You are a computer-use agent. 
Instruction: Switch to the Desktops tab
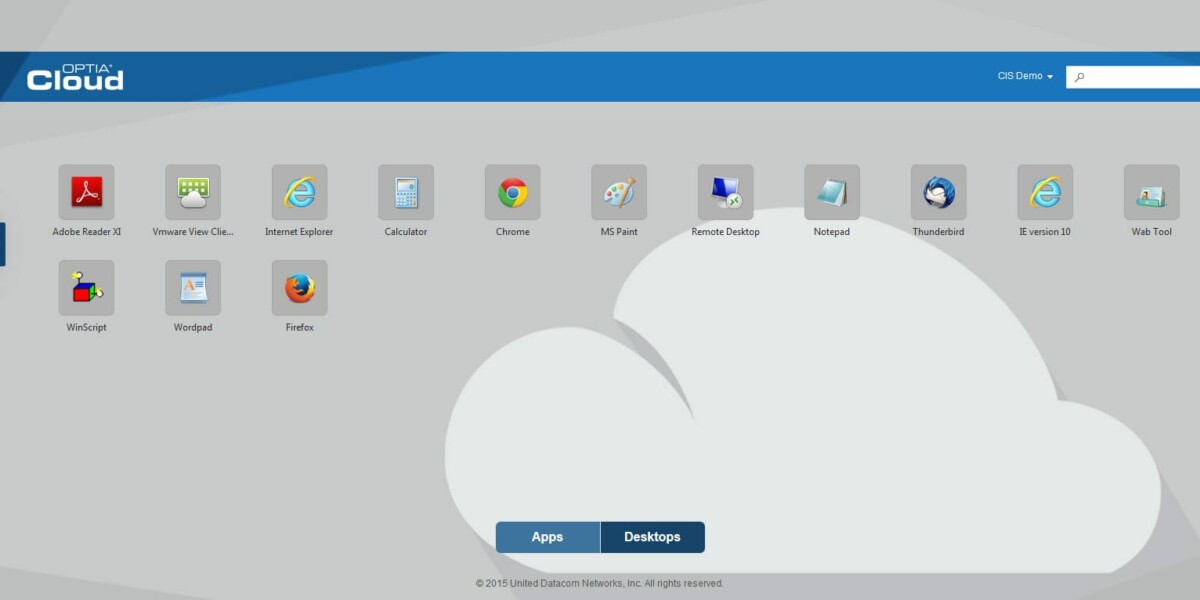[x=653, y=537]
